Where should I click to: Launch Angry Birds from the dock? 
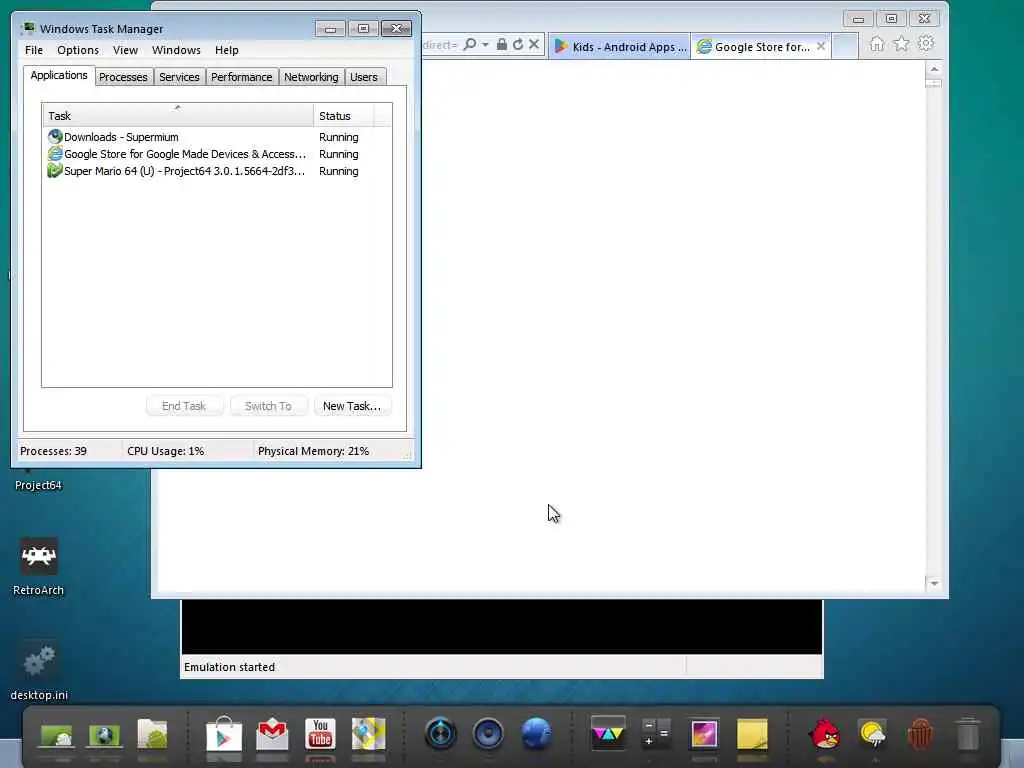(824, 734)
